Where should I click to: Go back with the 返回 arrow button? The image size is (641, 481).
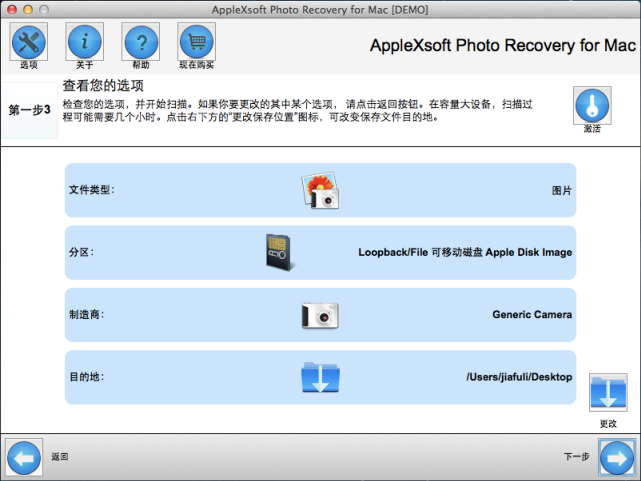[x=24, y=458]
